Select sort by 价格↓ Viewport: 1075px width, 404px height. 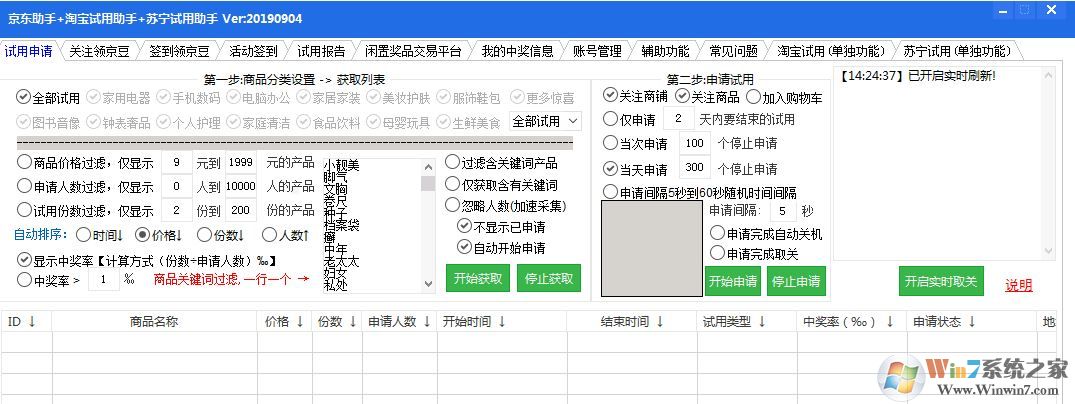160,235
